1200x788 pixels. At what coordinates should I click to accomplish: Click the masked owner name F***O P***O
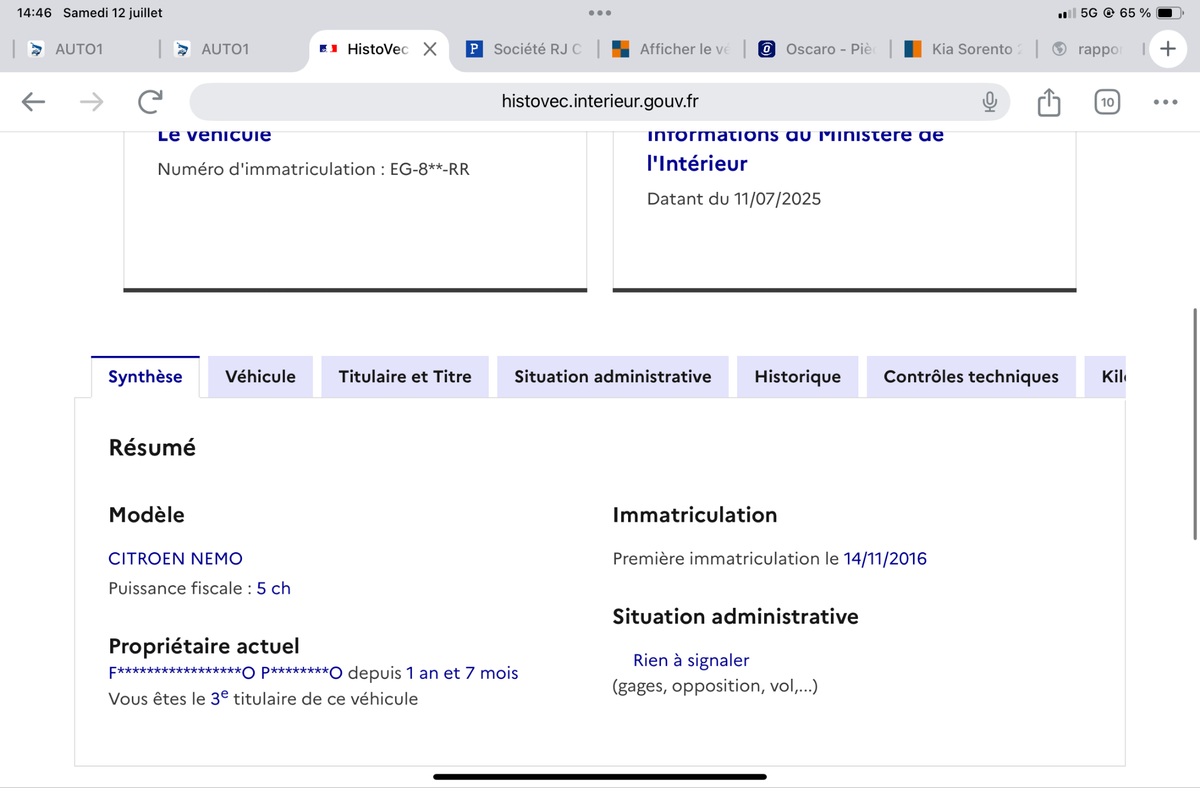pyautogui.click(x=225, y=673)
